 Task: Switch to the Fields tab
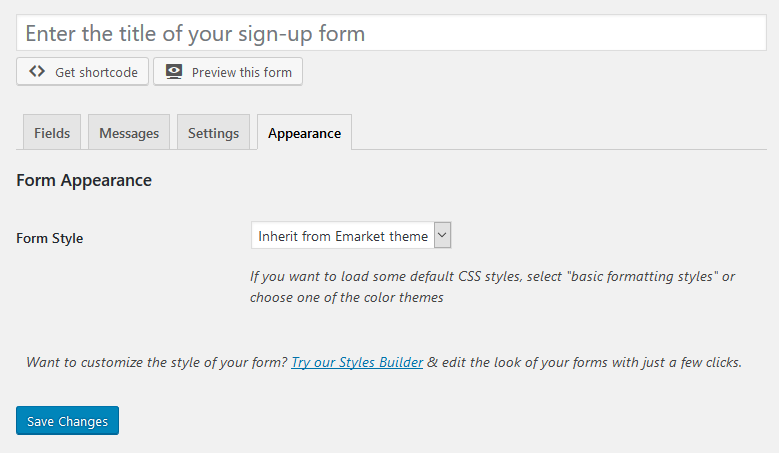[x=52, y=132]
